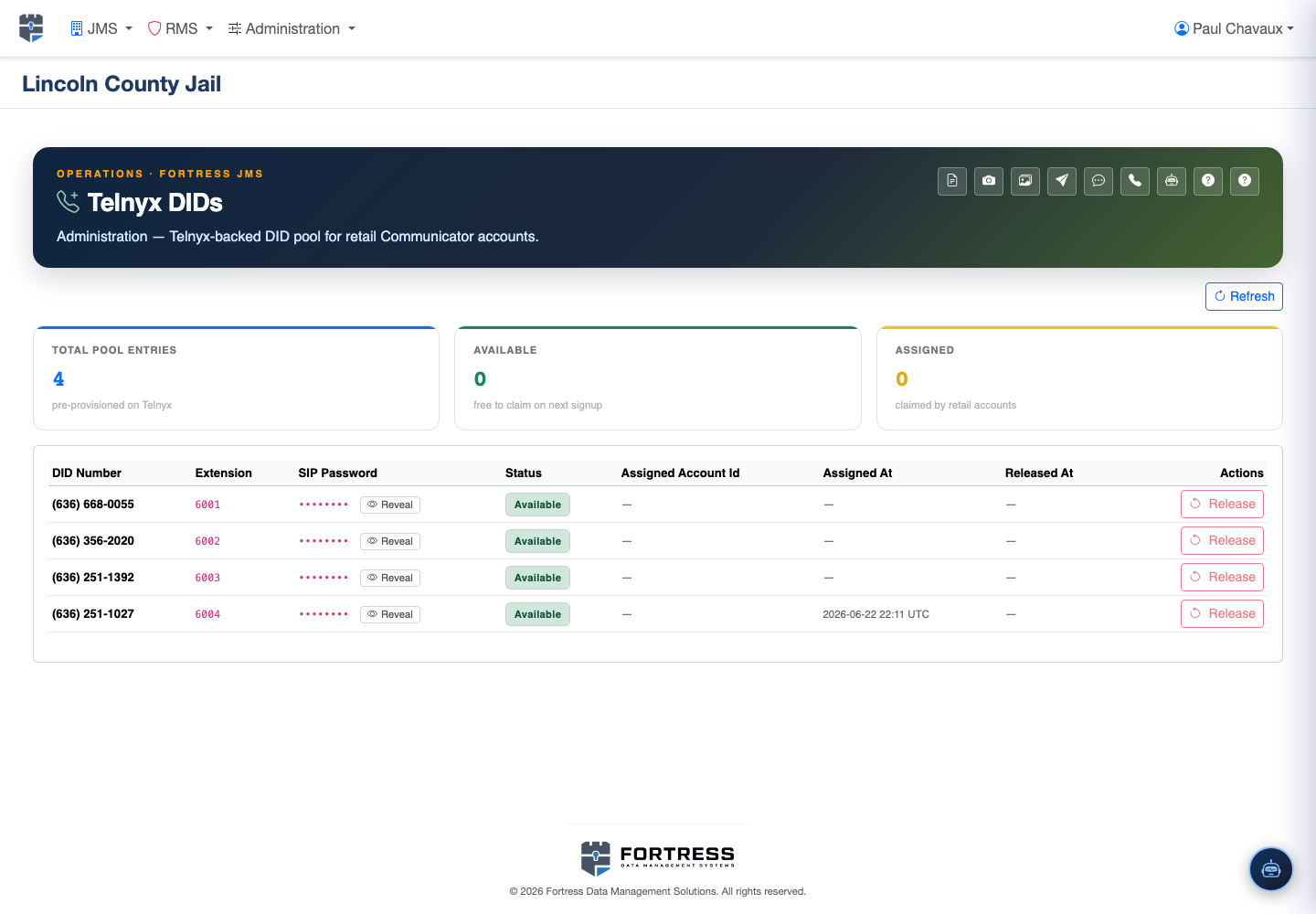Viewport: 1316px width, 914px height.
Task: Click the Available stats card
Action: coord(658,378)
